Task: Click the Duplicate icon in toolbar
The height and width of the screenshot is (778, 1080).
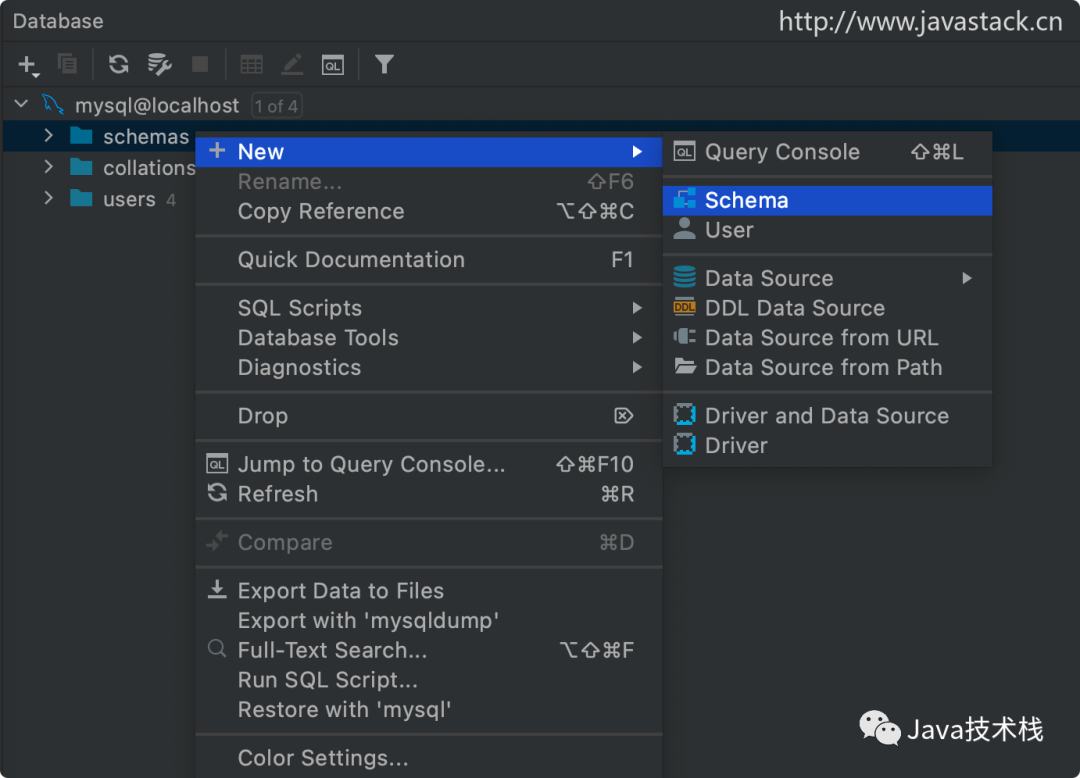Action: (x=67, y=63)
